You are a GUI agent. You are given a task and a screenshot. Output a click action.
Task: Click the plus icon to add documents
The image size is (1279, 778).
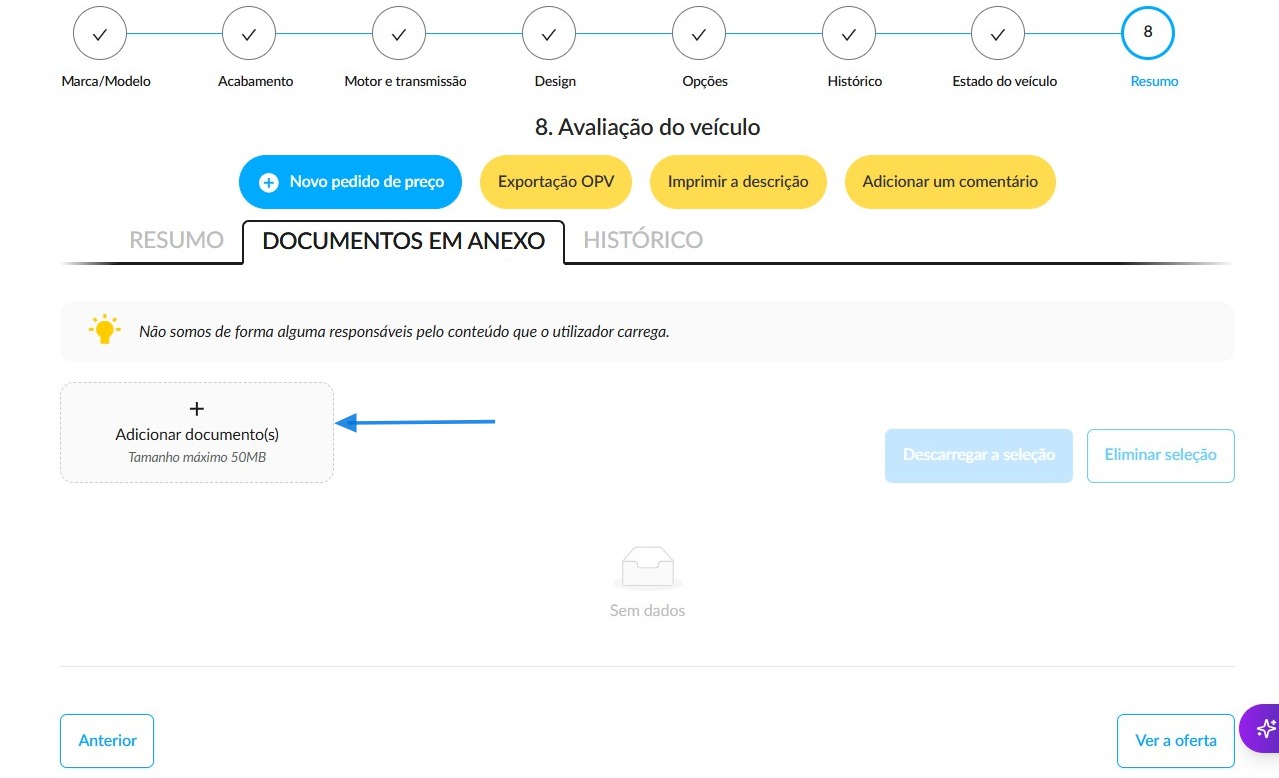(x=197, y=408)
